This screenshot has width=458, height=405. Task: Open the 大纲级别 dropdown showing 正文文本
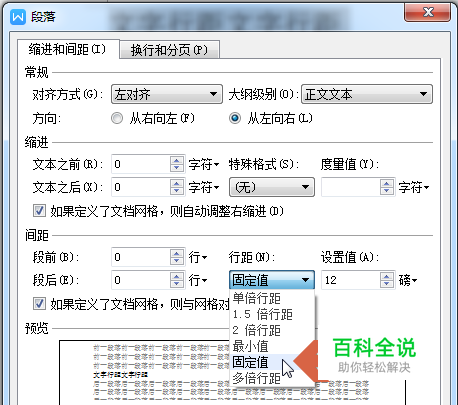[367, 94]
